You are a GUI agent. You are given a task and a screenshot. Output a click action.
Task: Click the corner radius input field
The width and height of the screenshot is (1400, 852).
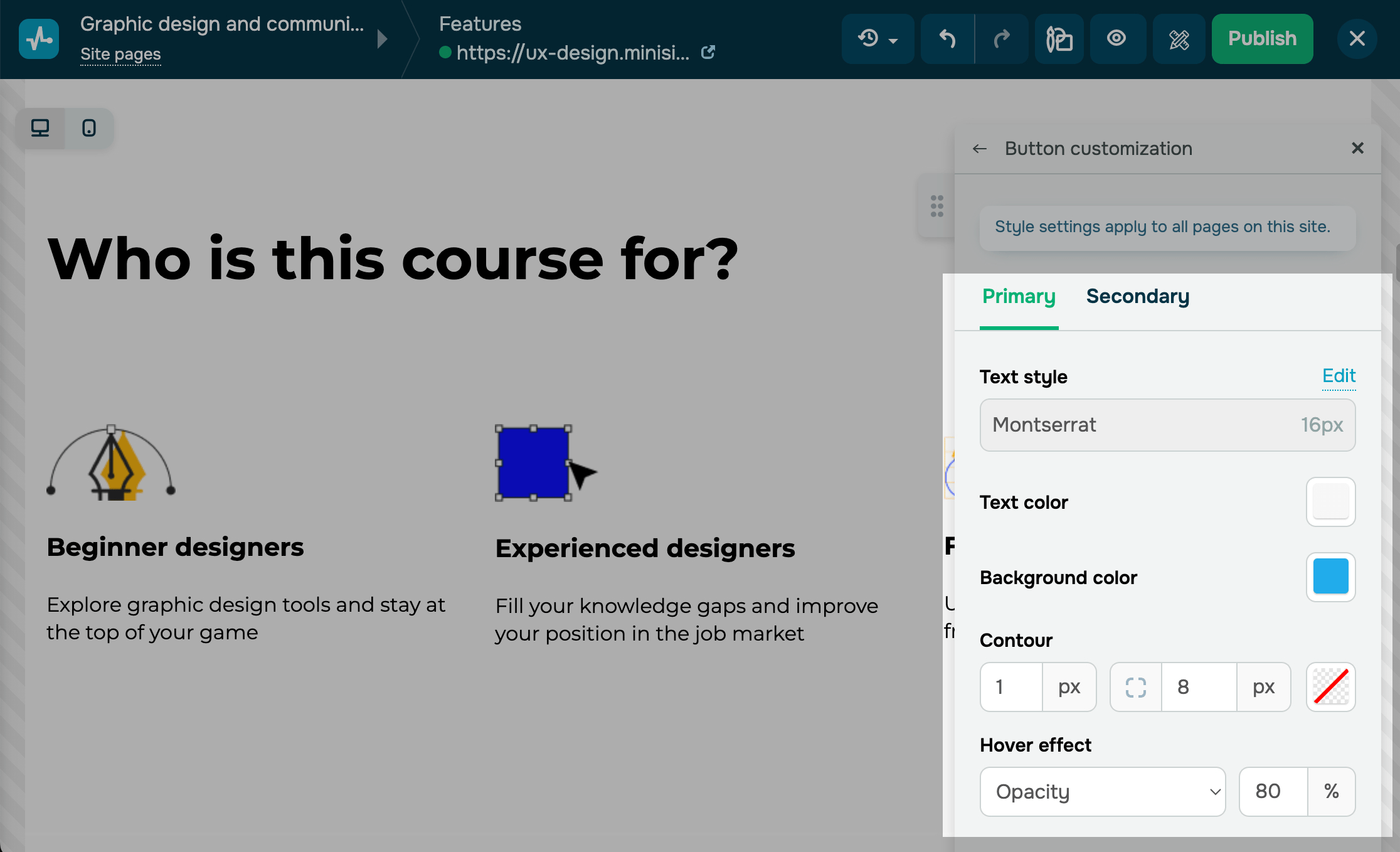[1198, 687]
